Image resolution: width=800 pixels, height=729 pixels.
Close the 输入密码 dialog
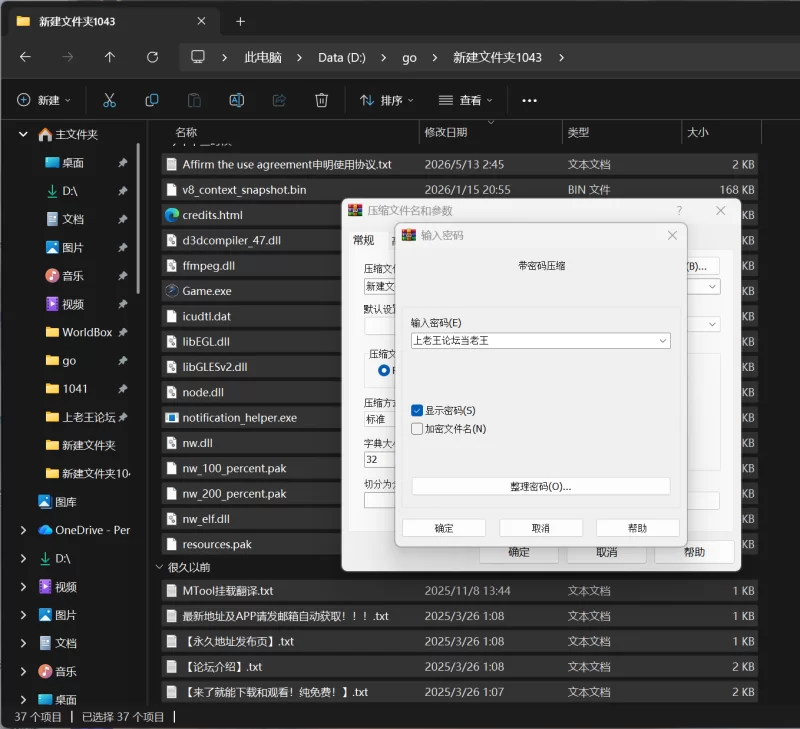[x=672, y=235]
